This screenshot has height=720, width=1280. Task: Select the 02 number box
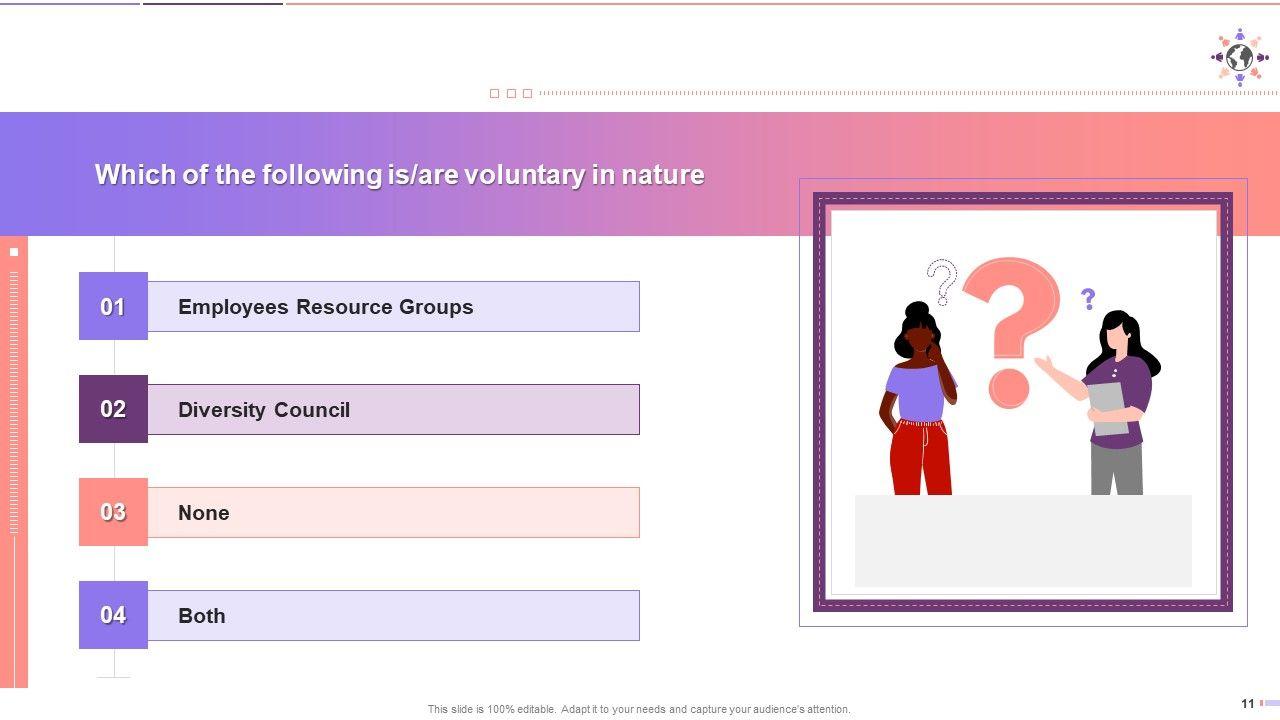(113, 409)
